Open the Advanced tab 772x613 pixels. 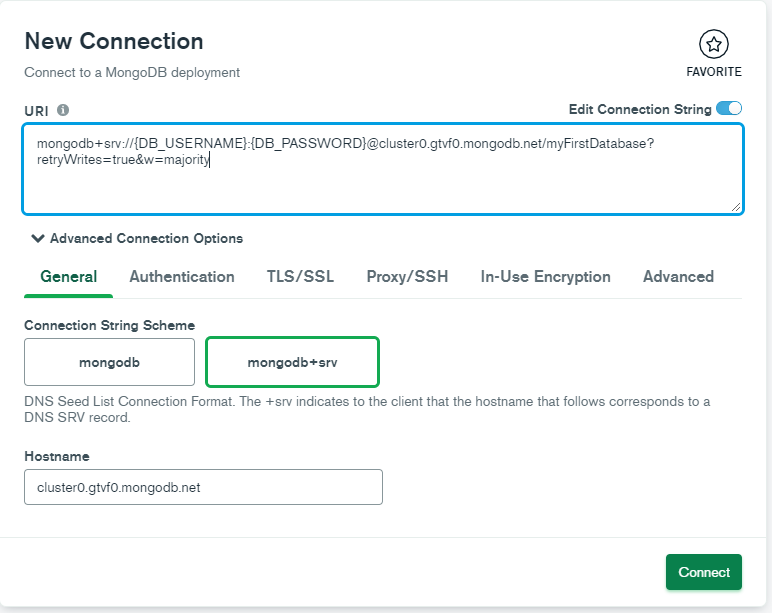pos(678,277)
